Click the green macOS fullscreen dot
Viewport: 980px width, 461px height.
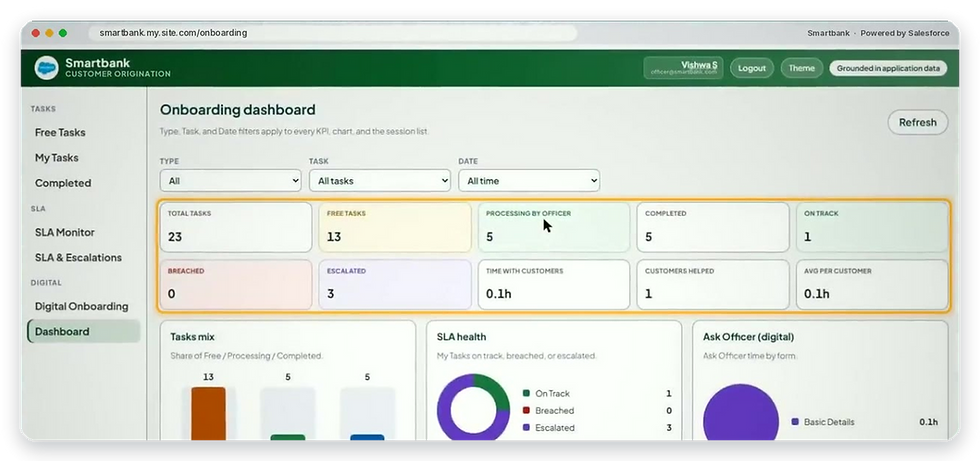[62, 33]
